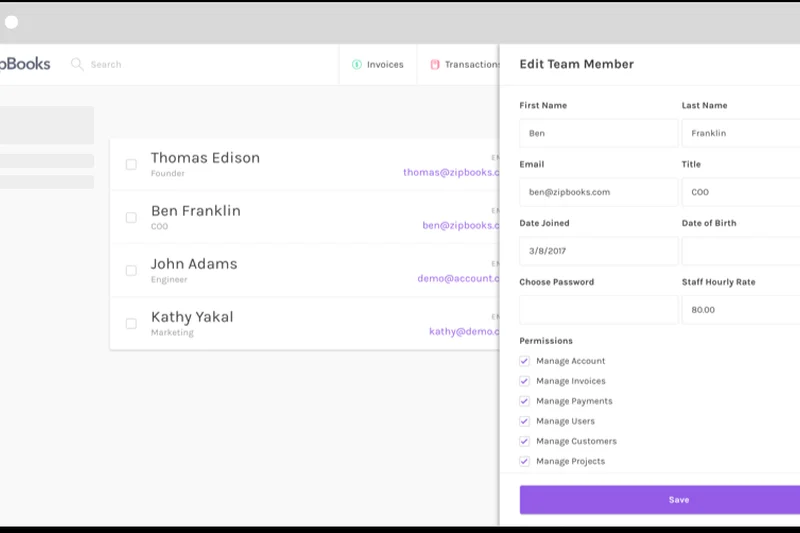Screen dimensions: 800x533
Task: Toggle the Manage Invoices permission
Action: pyautogui.click(x=524, y=381)
